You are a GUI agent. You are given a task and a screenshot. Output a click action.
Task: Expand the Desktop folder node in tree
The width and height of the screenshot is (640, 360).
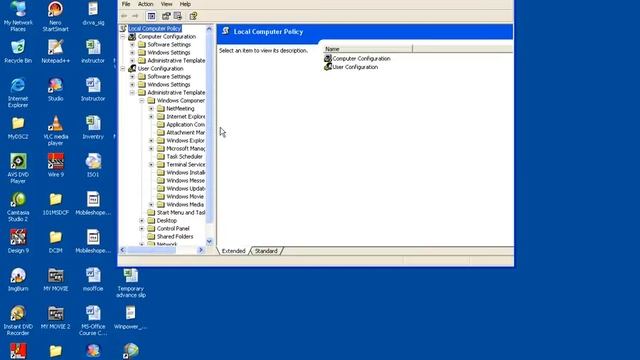pos(142,220)
